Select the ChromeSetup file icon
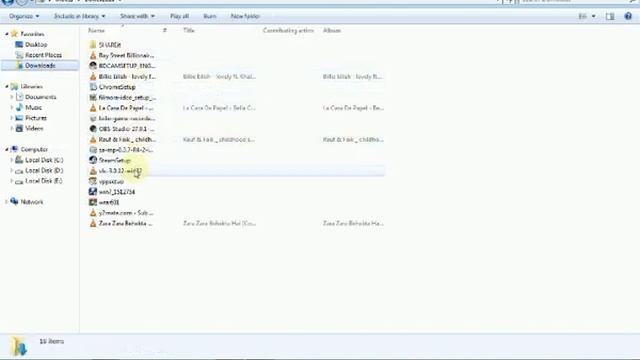This screenshot has width=640, height=360. tap(93, 87)
